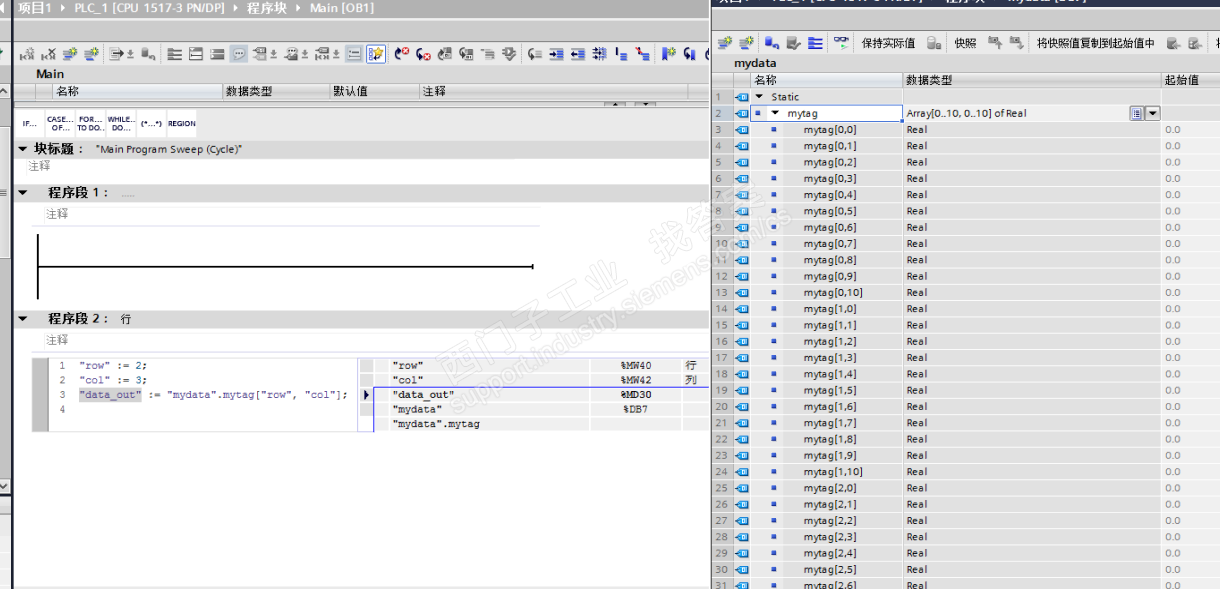Click the 快照 snapshot button
1220x589 pixels.
pos(964,43)
